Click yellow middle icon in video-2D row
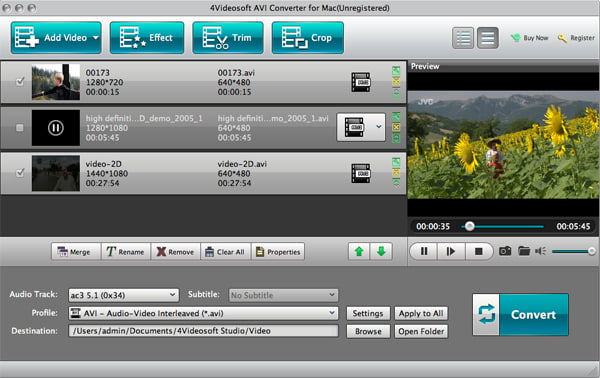The width and height of the screenshot is (600, 378). click(396, 173)
